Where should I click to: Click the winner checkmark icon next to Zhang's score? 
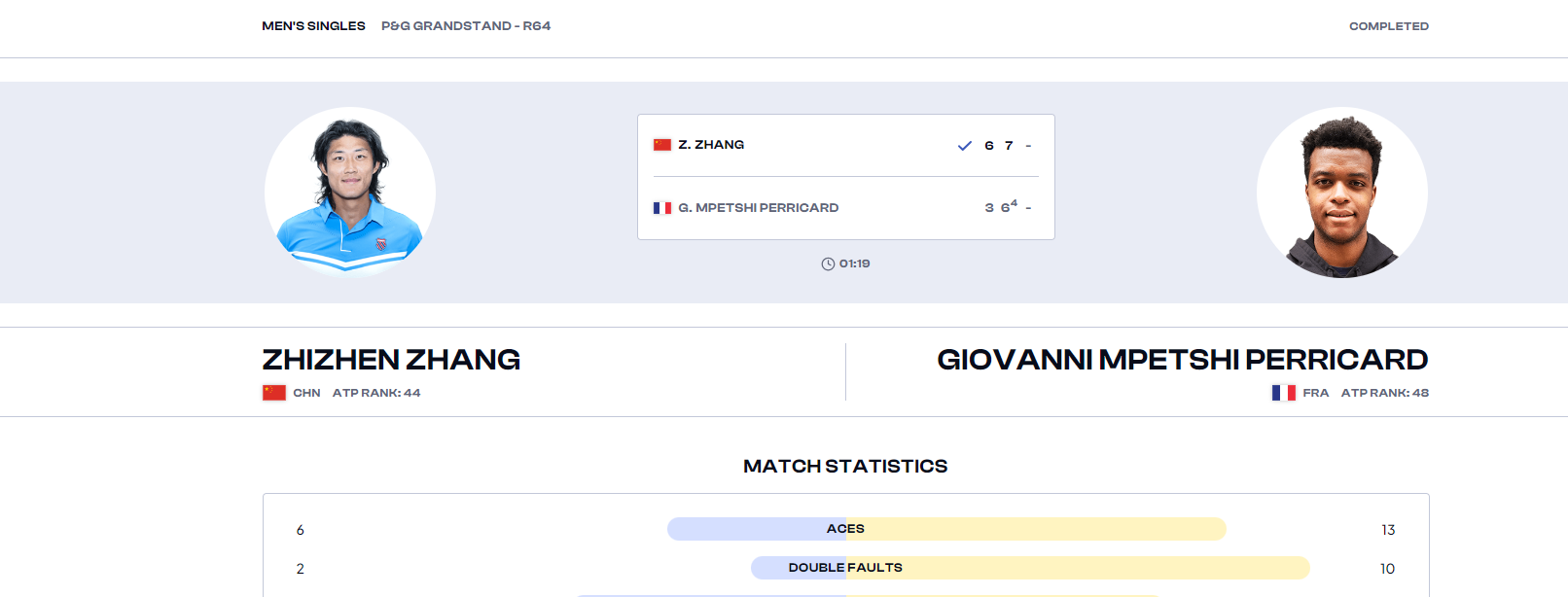pos(965,146)
